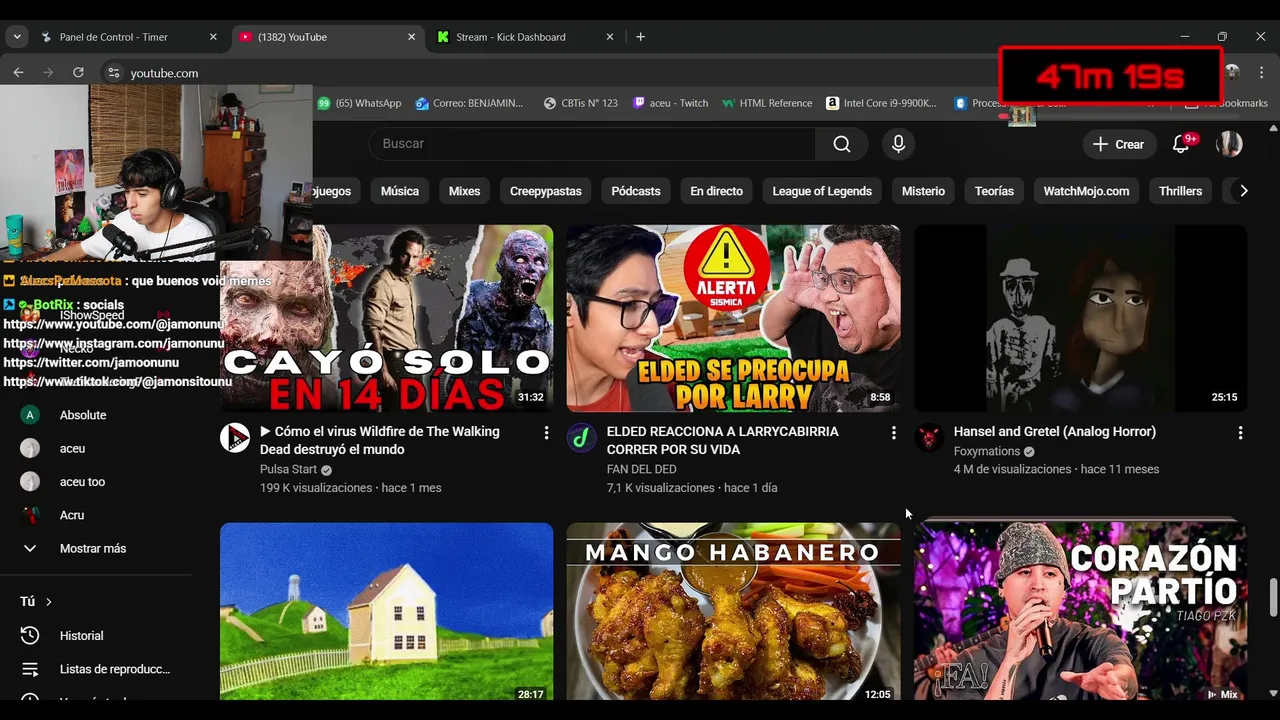This screenshot has height=720, width=1280.
Task: Go back in browser
Action: [18, 73]
